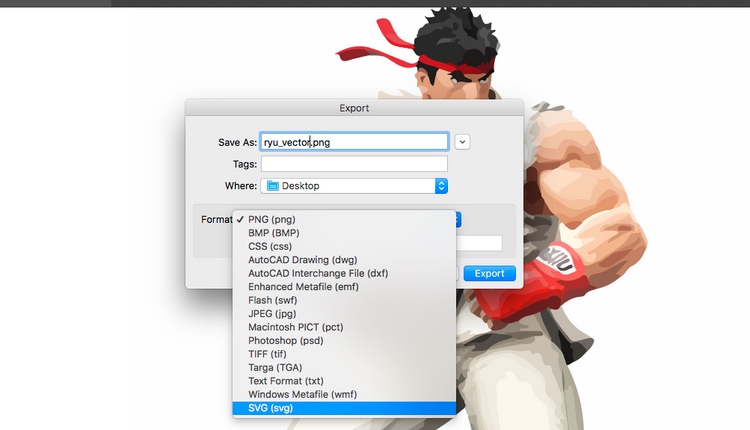Open the Where location dropdown
Viewport: 750px width, 430px height.
(x=354, y=186)
